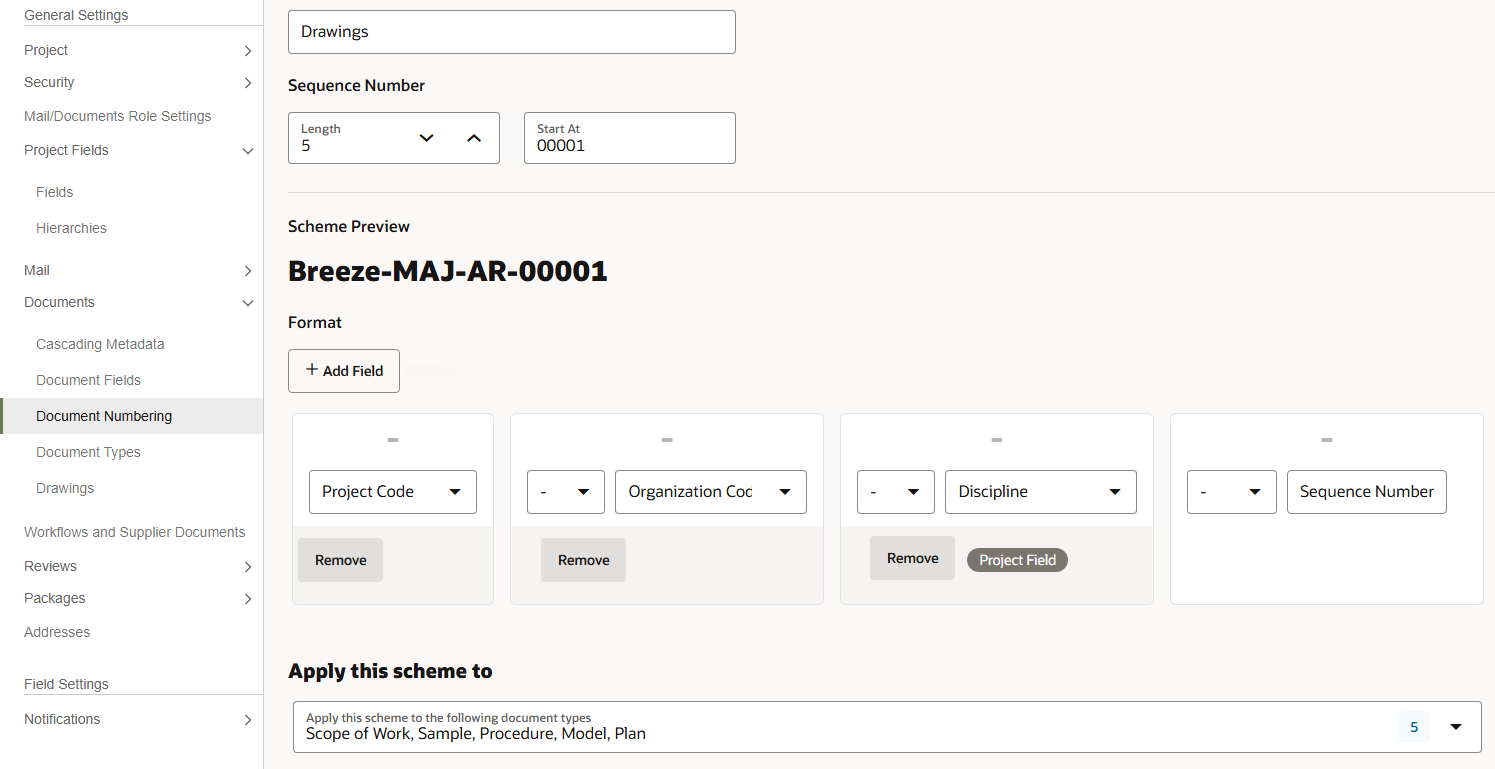Decrease the sequence Length value
Screen dimensions: 1495x769
coord(426,138)
